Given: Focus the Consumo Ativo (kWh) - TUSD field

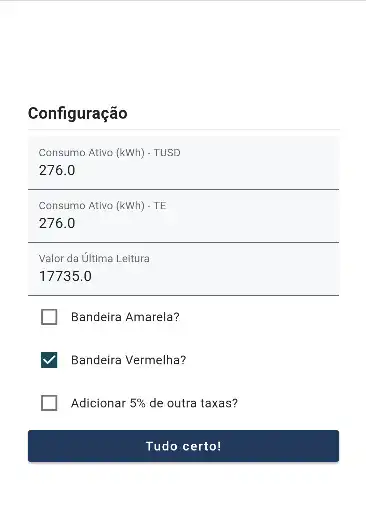Looking at the screenshot, I should click(x=183, y=163).
